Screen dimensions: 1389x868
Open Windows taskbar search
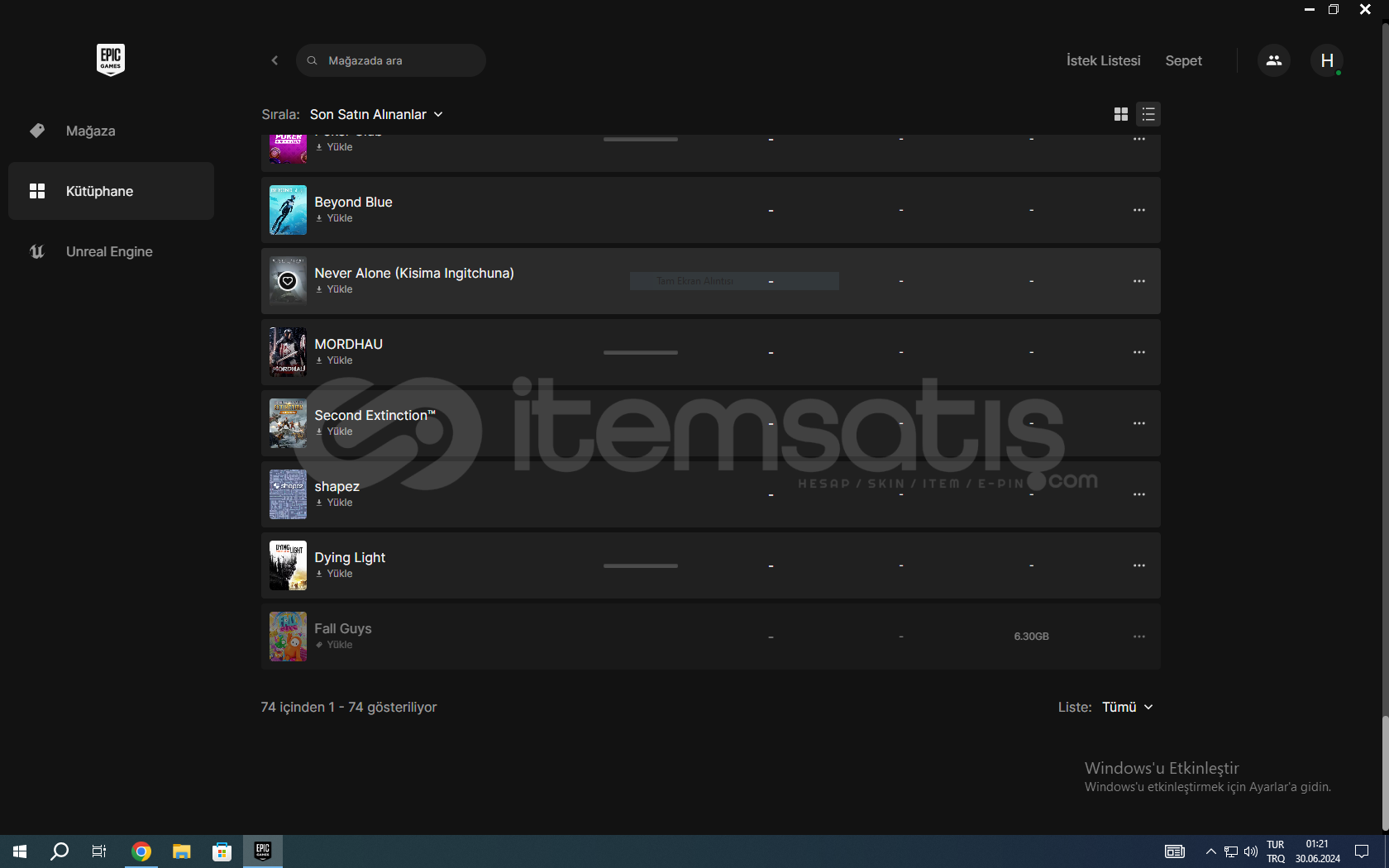[x=60, y=851]
